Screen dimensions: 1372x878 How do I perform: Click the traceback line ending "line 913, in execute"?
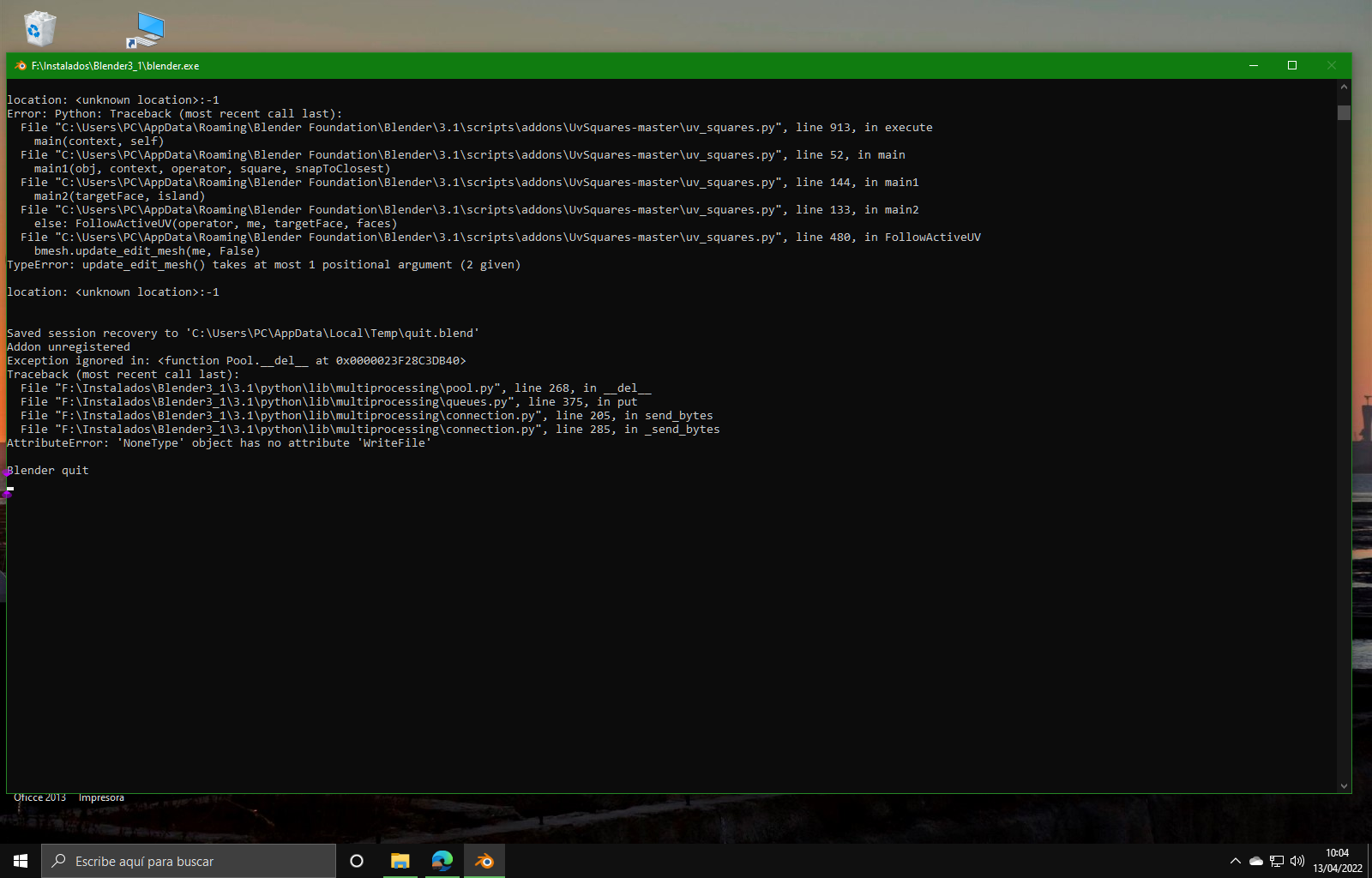pos(477,128)
